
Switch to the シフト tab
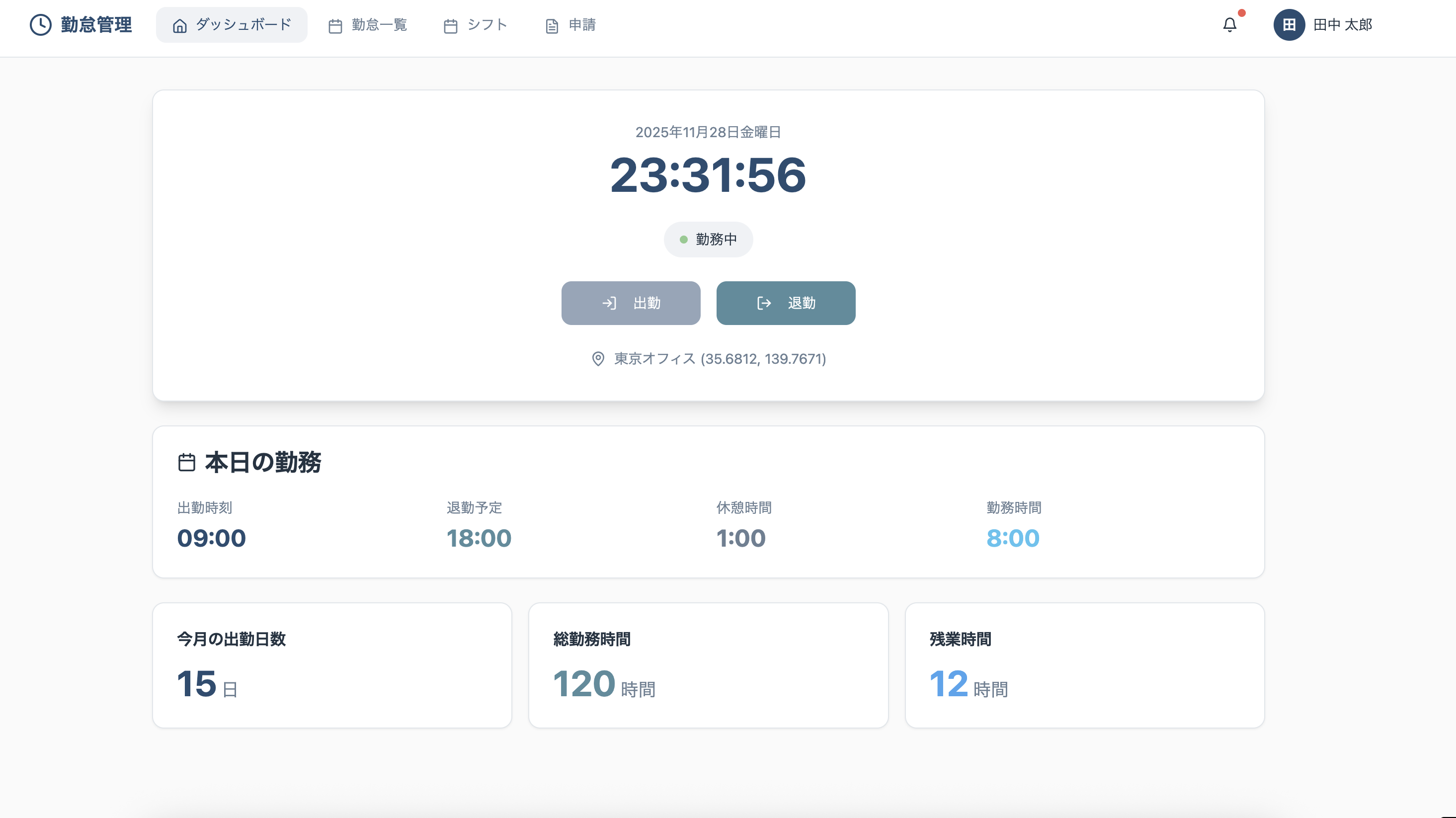click(476, 25)
